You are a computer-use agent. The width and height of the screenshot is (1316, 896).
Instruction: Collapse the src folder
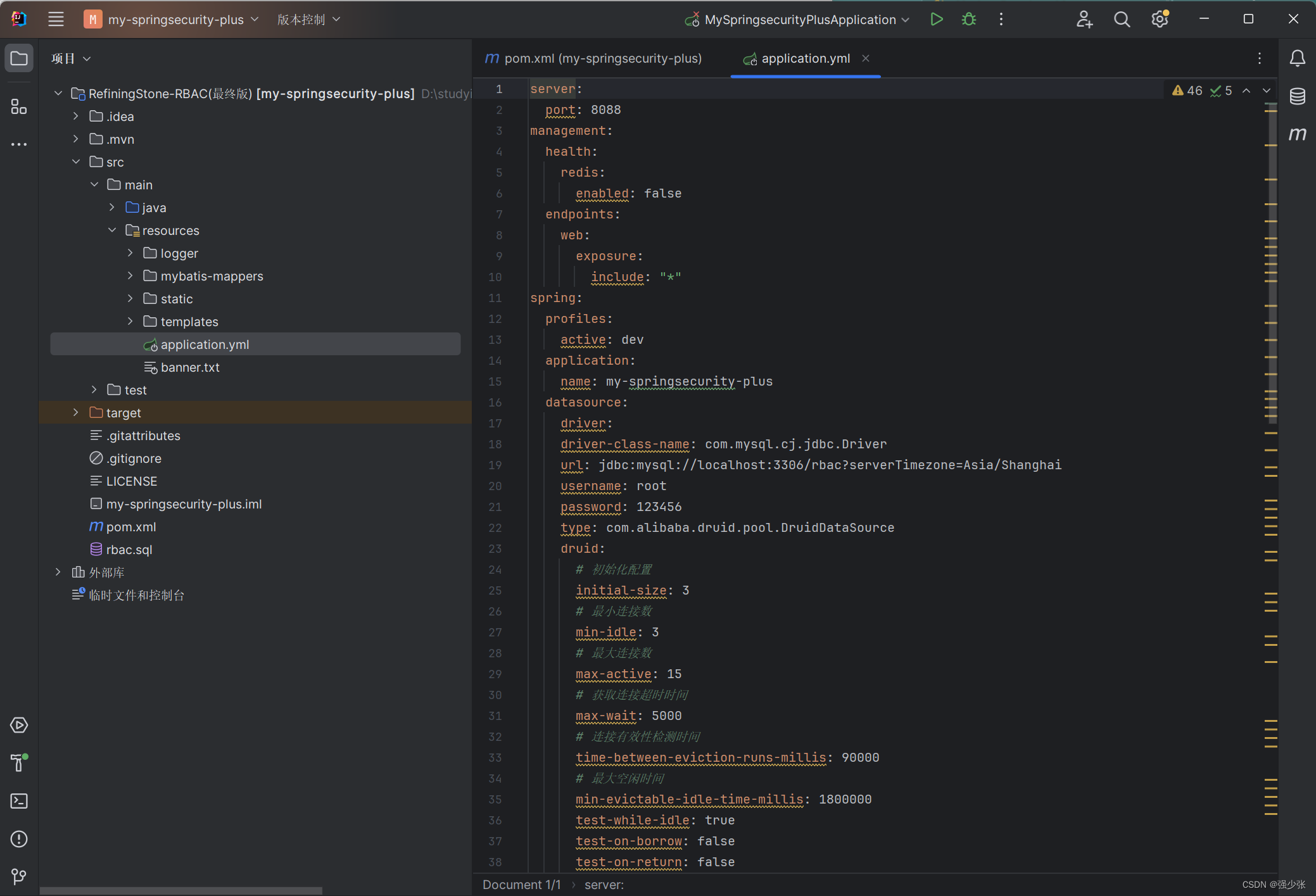coord(76,162)
